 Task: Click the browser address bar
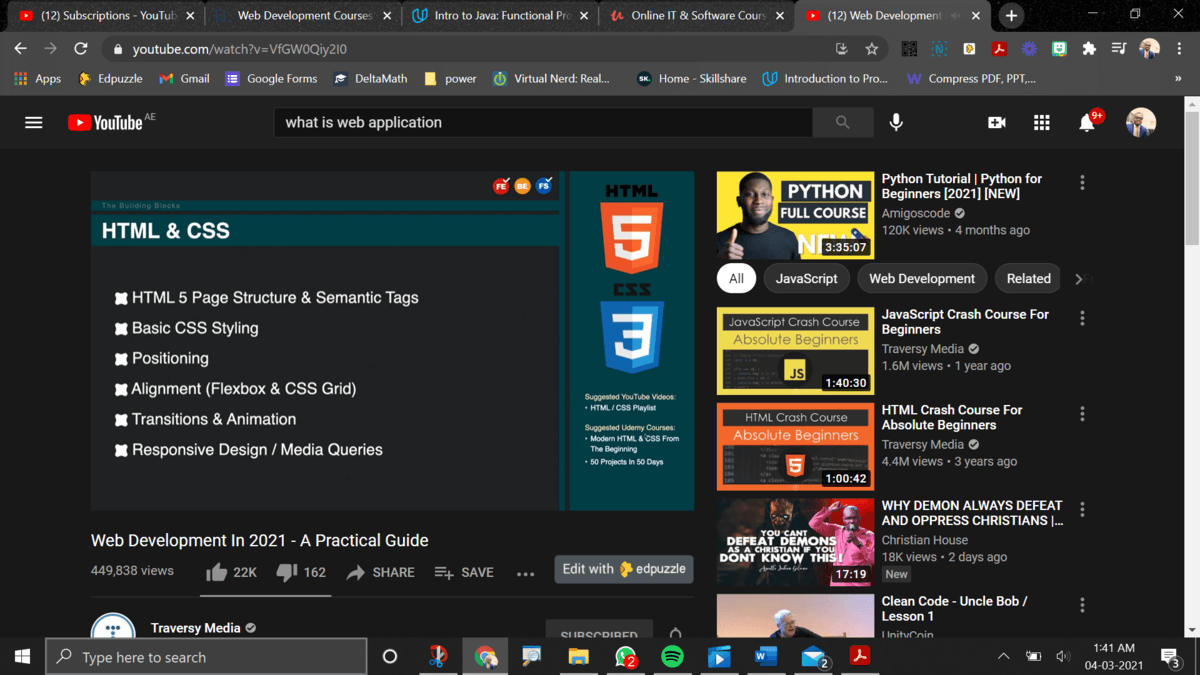coord(470,49)
